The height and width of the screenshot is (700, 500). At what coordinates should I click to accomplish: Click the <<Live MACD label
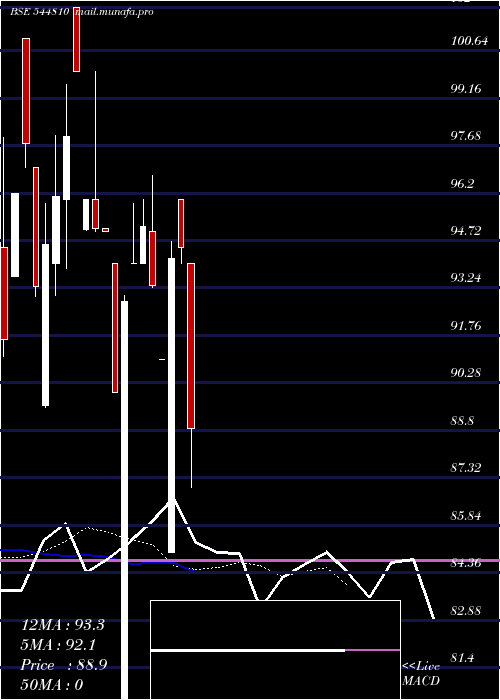421,673
